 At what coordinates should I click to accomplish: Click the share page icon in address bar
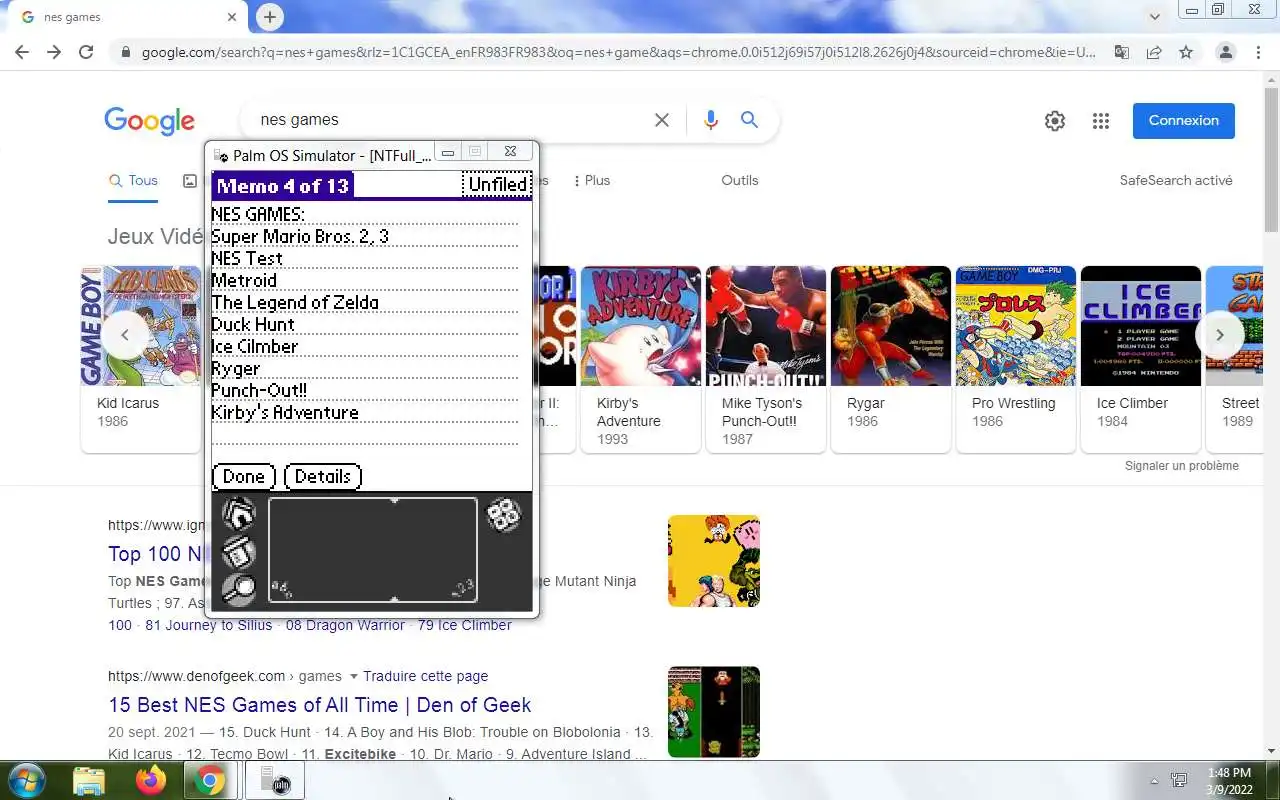(1154, 52)
